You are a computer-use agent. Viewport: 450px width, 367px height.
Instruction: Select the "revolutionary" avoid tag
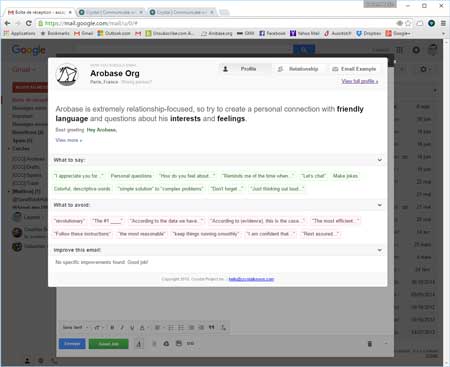[69, 221]
